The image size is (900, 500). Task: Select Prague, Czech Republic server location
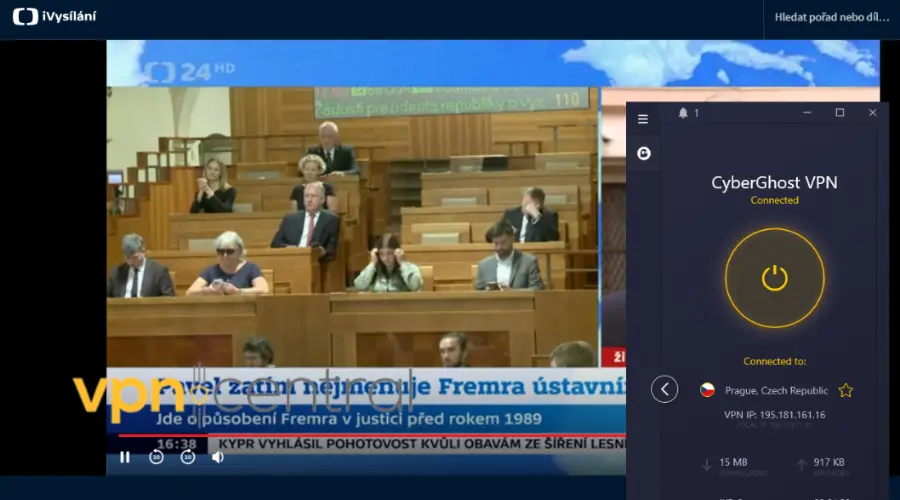point(776,390)
